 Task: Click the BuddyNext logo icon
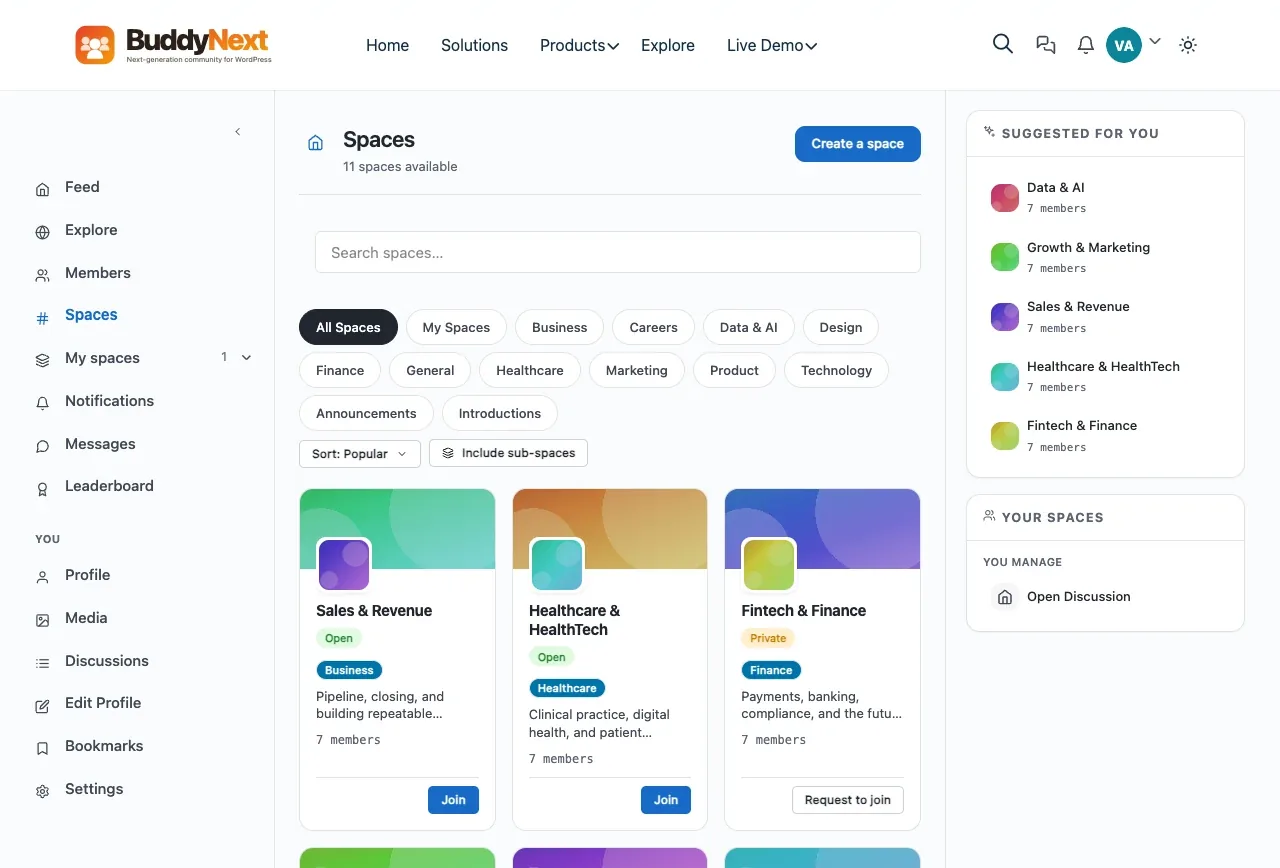pyautogui.click(x=95, y=45)
